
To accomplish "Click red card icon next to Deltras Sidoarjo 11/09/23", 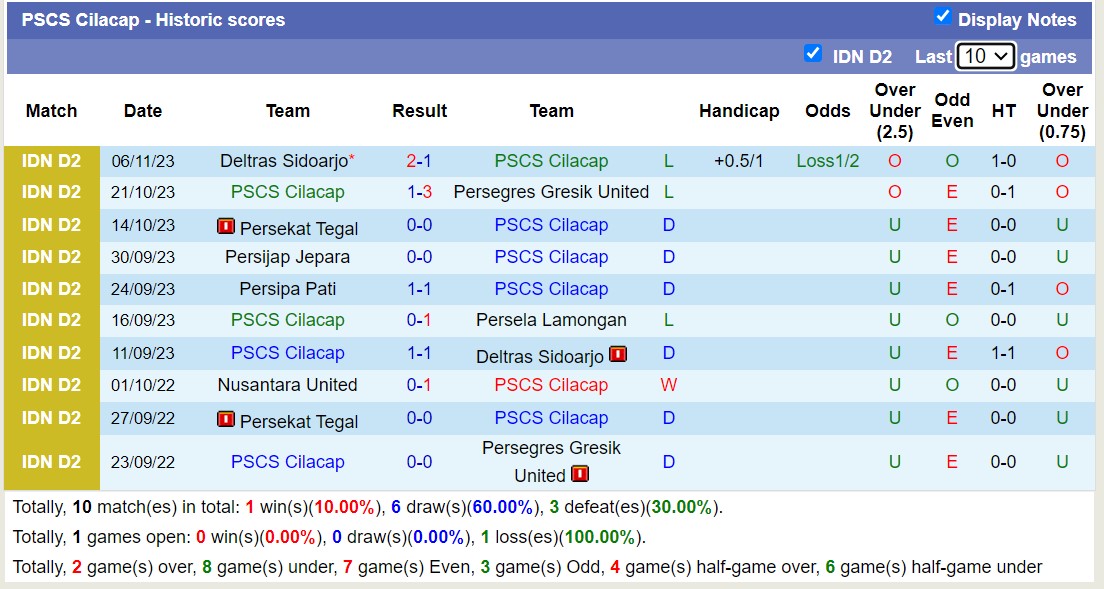I will 618,354.
